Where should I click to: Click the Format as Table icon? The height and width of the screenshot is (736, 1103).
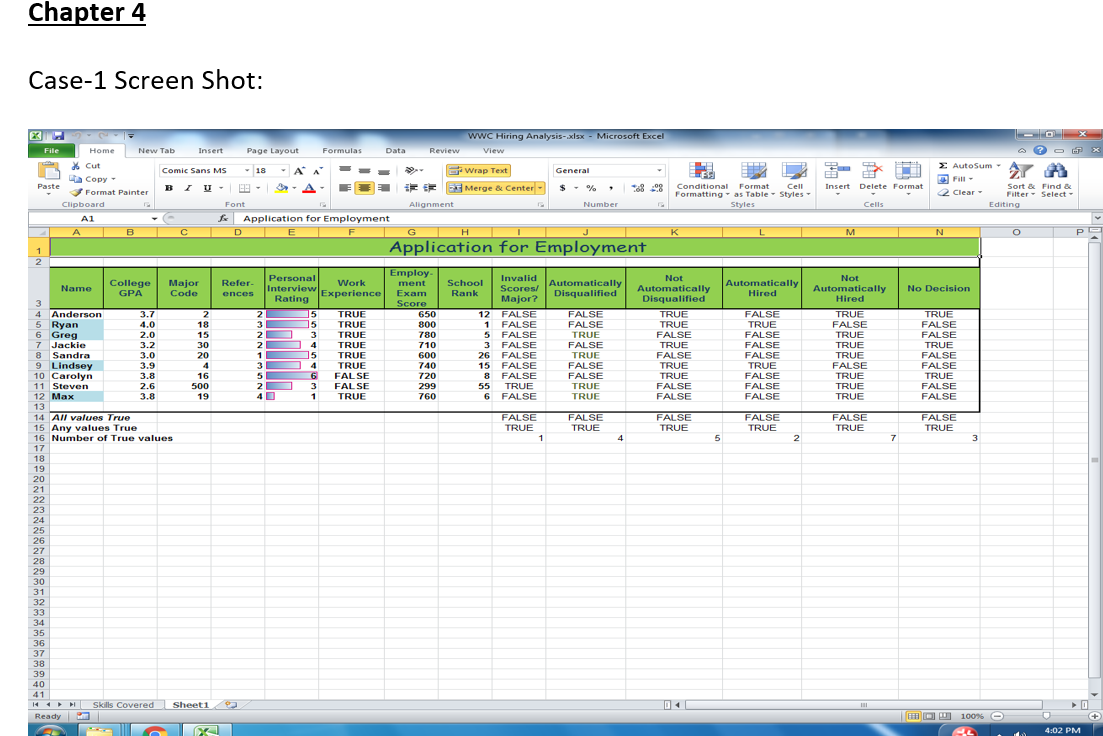753,170
